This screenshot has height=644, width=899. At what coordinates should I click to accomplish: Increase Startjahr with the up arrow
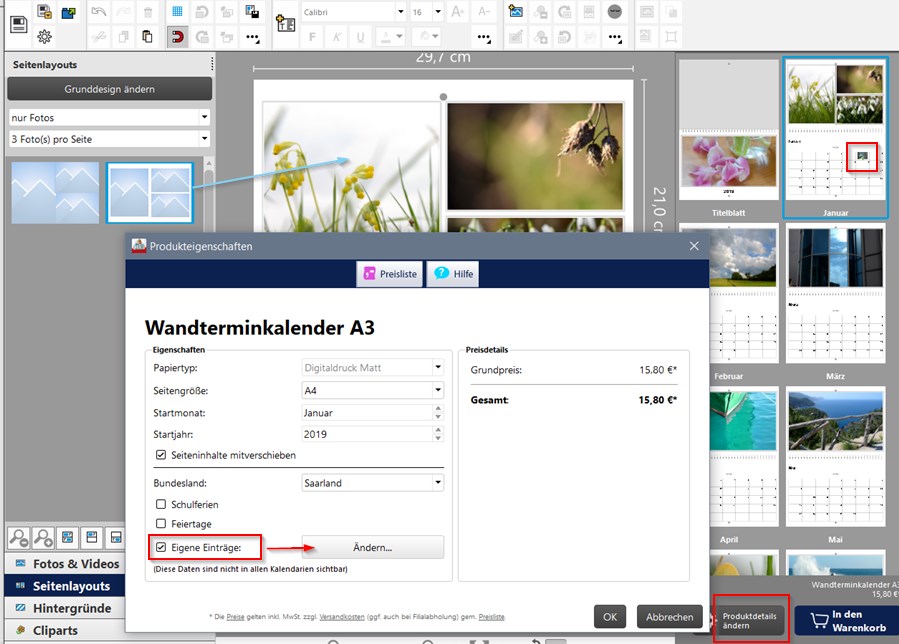tap(437, 431)
